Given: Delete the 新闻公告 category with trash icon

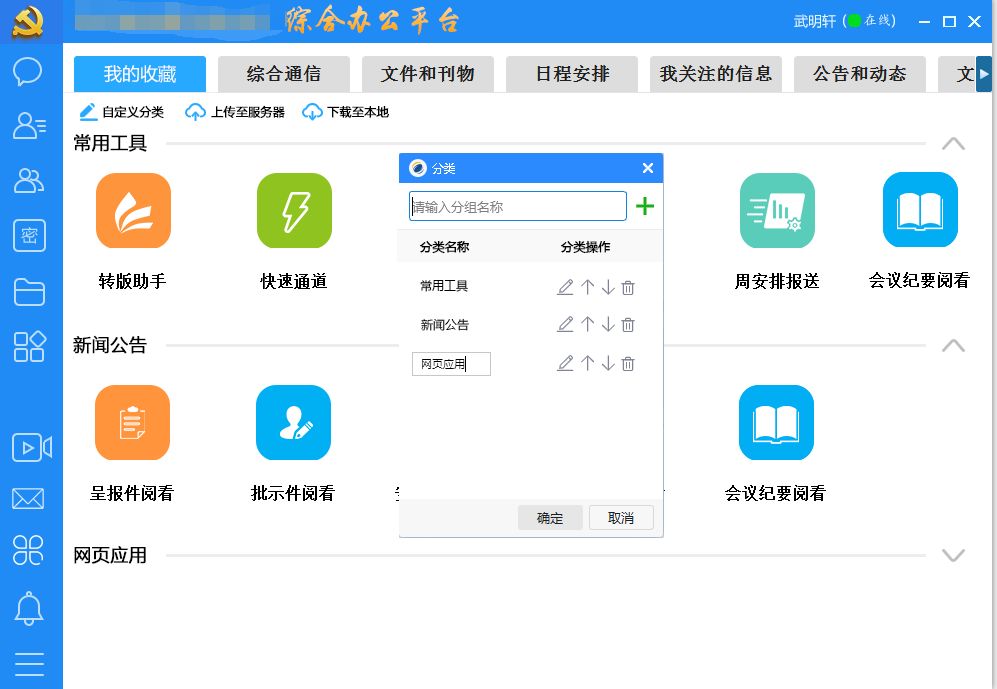Looking at the screenshot, I should pos(628,325).
